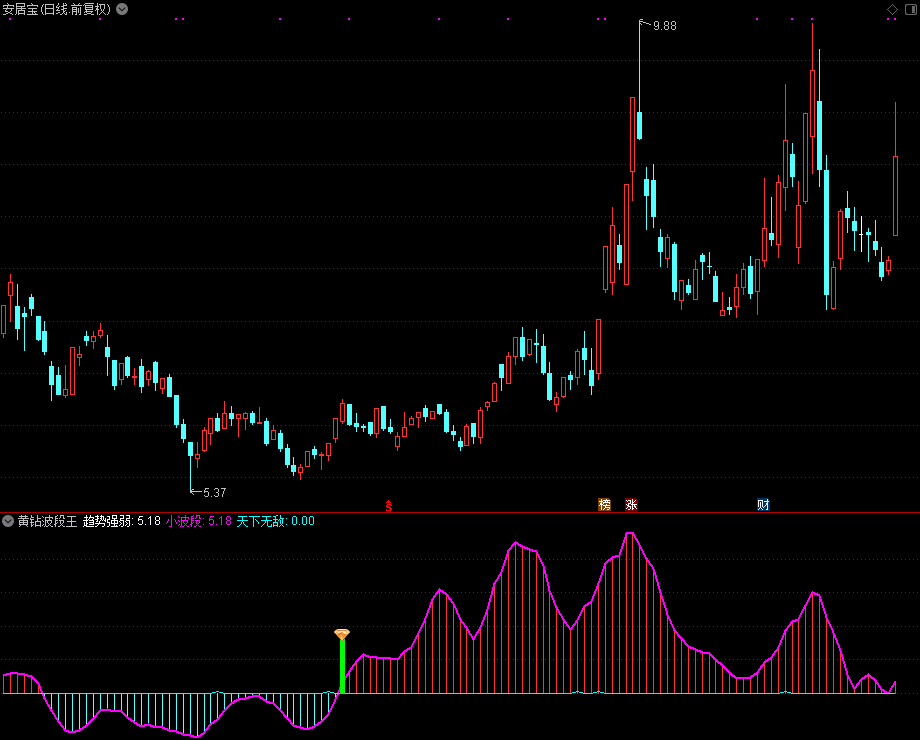Toggle the side panel icon at top right
Viewport: 920px width, 740px height.
tap(911, 9)
